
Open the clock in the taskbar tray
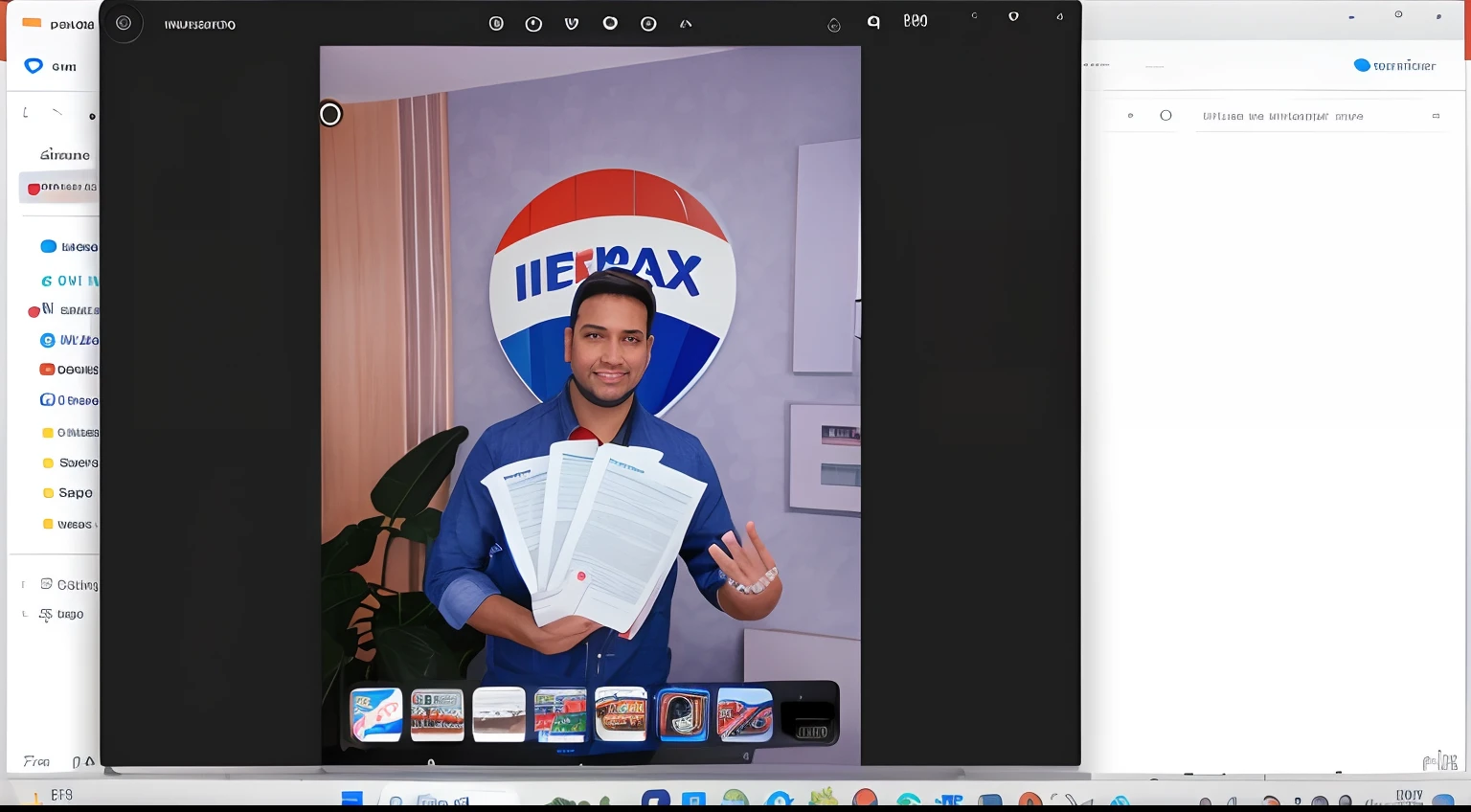[x=1408, y=797]
